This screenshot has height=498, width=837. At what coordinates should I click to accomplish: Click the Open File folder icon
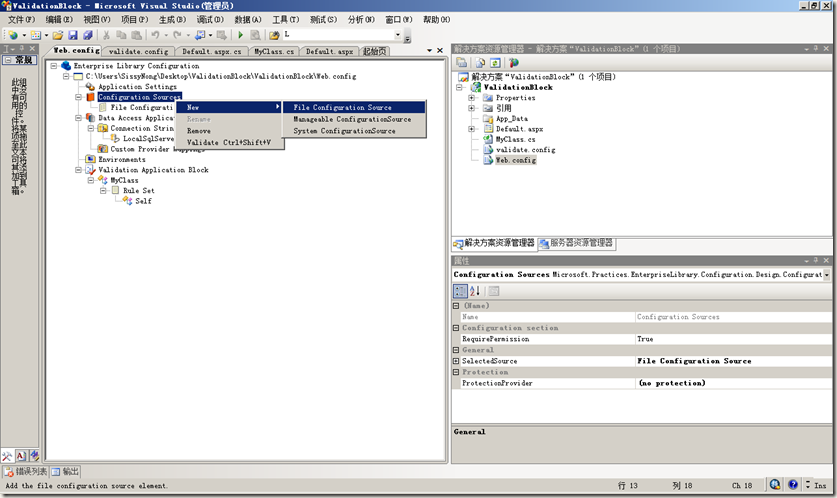[58, 35]
